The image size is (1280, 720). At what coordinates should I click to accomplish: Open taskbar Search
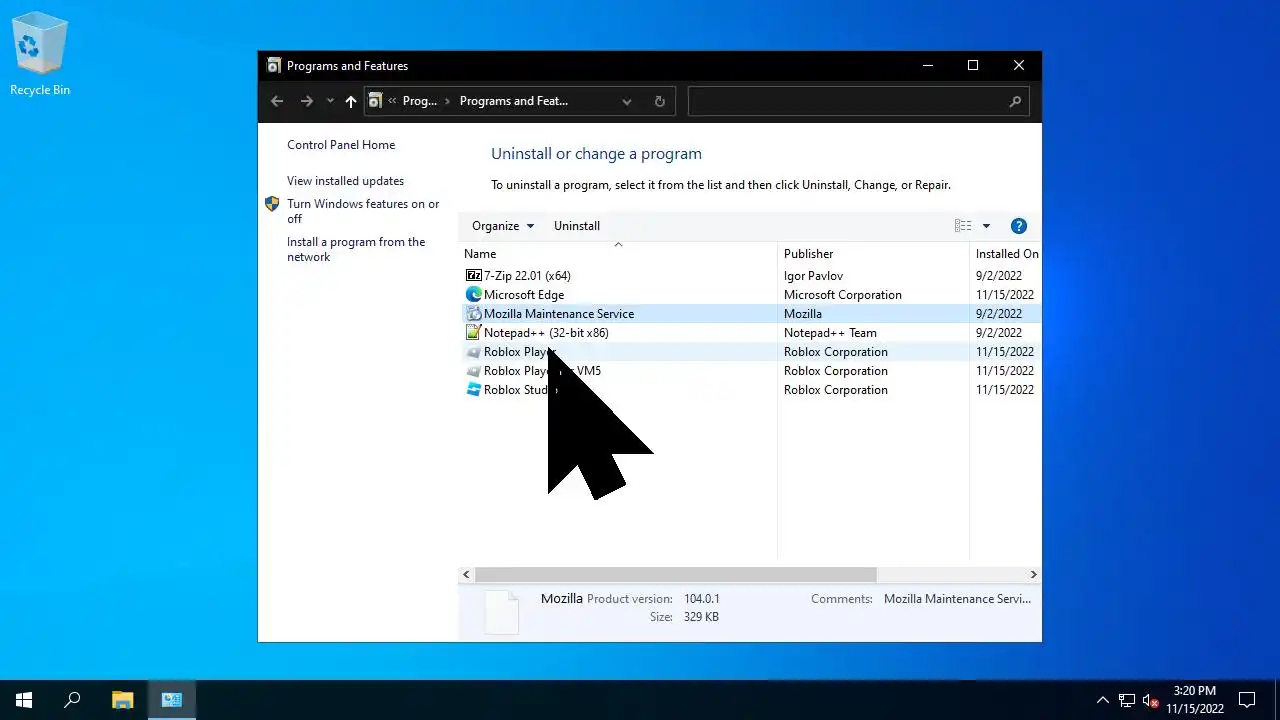pos(72,700)
